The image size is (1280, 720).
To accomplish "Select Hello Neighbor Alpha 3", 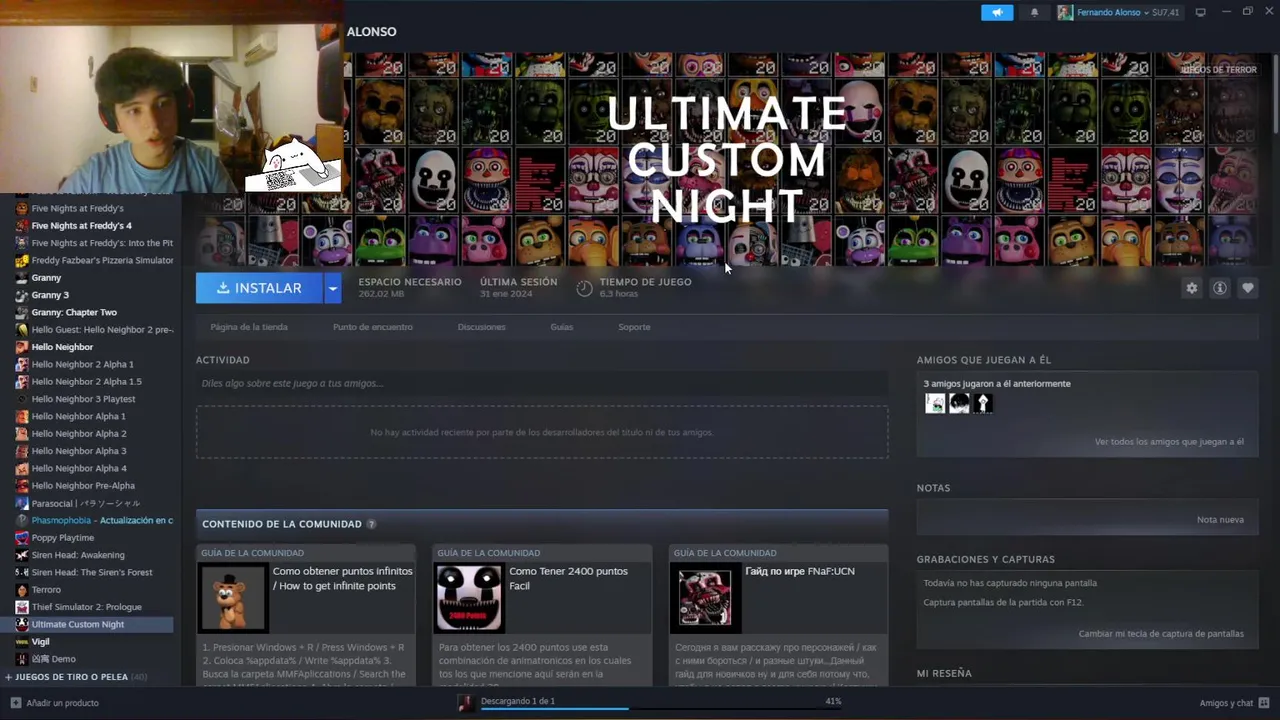I will [x=79, y=451].
